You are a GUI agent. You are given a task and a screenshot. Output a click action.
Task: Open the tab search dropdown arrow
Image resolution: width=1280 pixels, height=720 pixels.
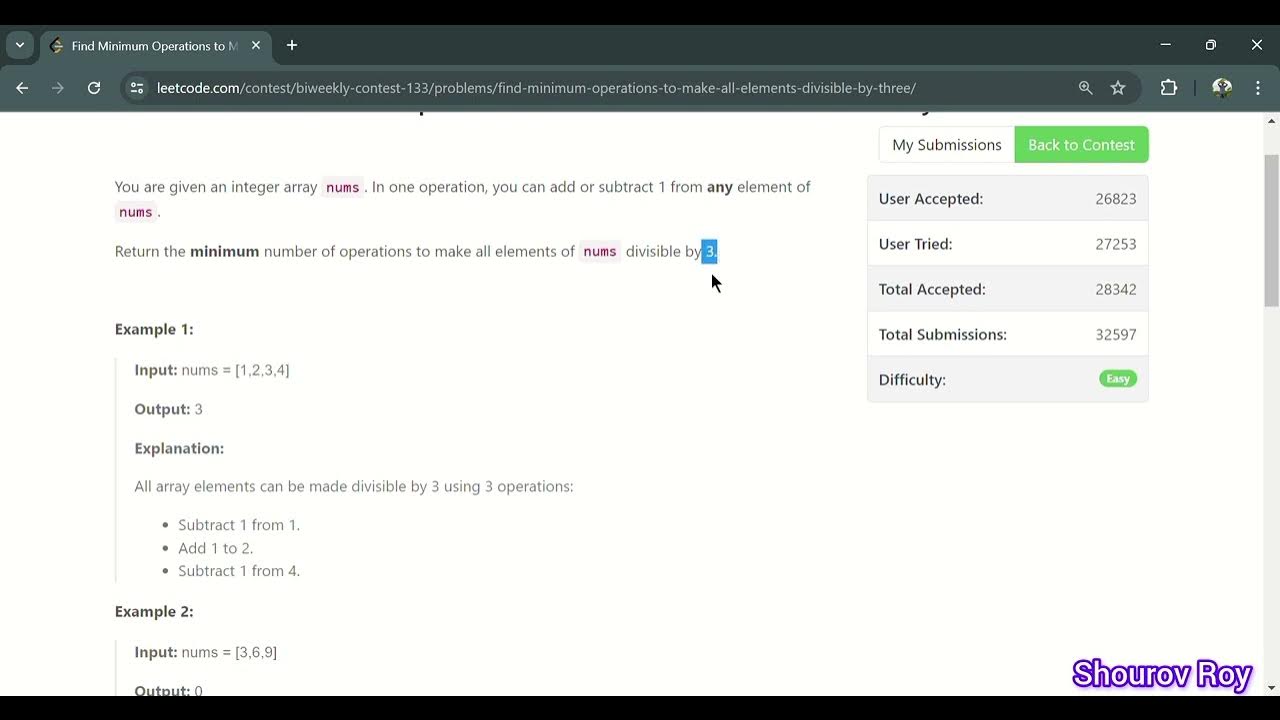(20, 45)
